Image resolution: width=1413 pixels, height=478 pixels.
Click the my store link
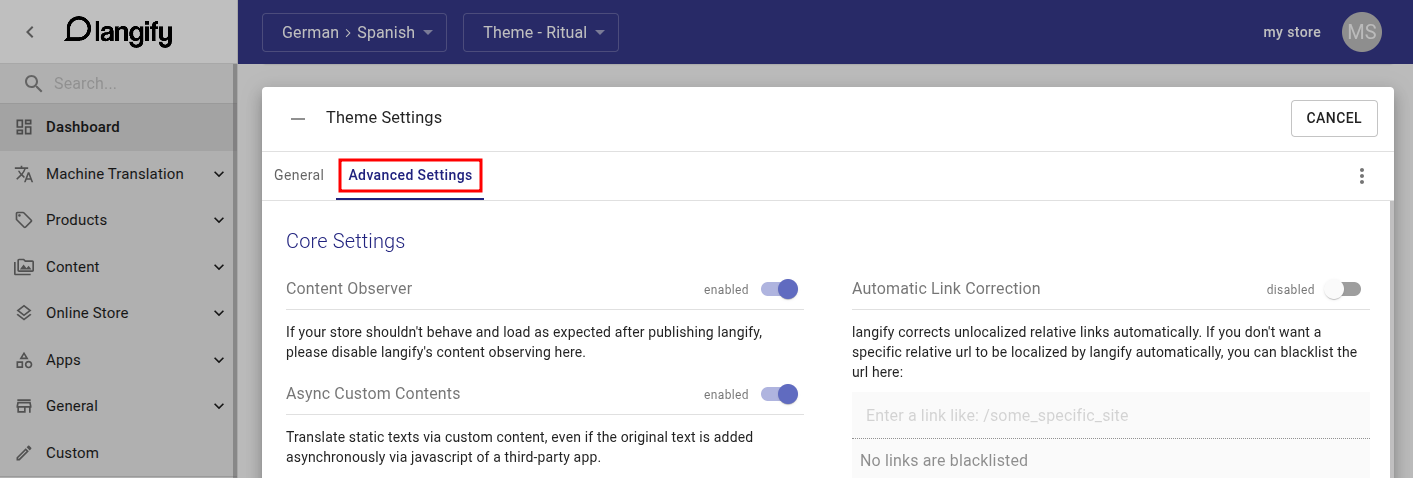click(x=1292, y=32)
